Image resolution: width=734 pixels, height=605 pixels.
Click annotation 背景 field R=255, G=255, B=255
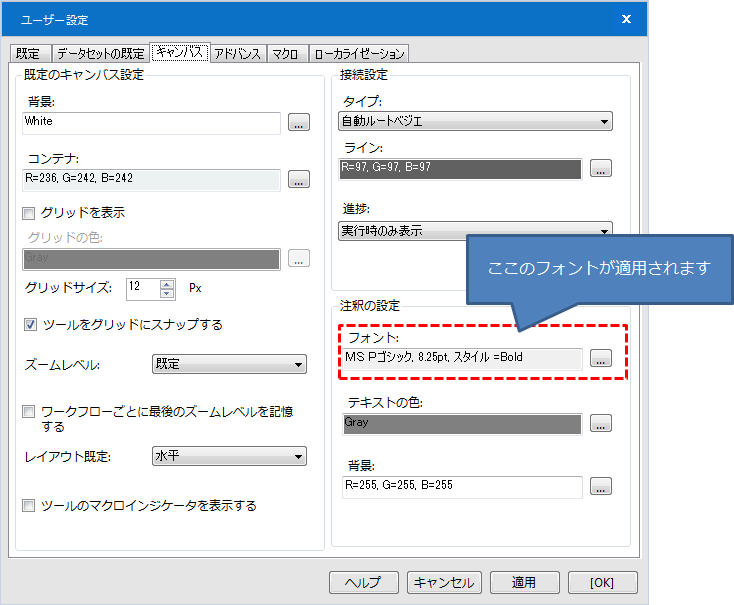coord(462,487)
